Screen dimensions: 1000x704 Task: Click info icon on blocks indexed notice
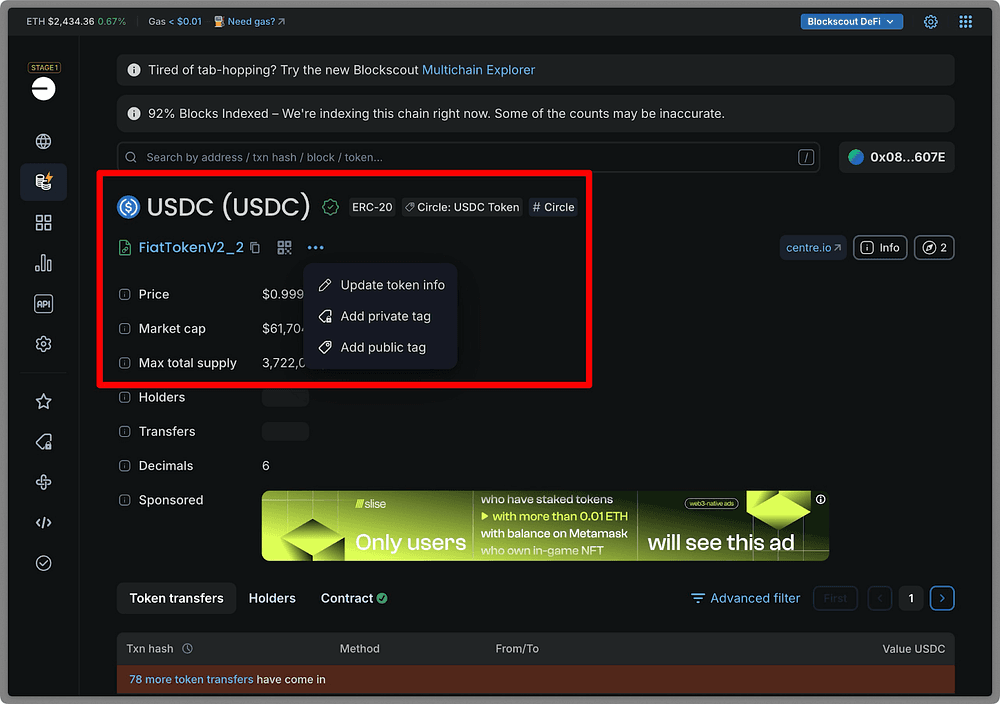(134, 114)
